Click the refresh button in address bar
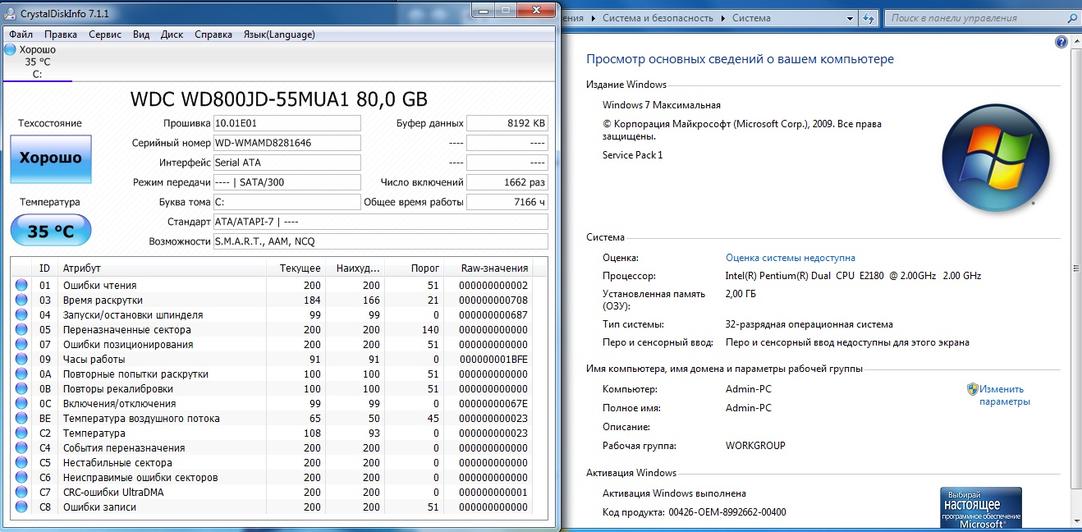This screenshot has height=532, width=1082. pyautogui.click(x=868, y=18)
